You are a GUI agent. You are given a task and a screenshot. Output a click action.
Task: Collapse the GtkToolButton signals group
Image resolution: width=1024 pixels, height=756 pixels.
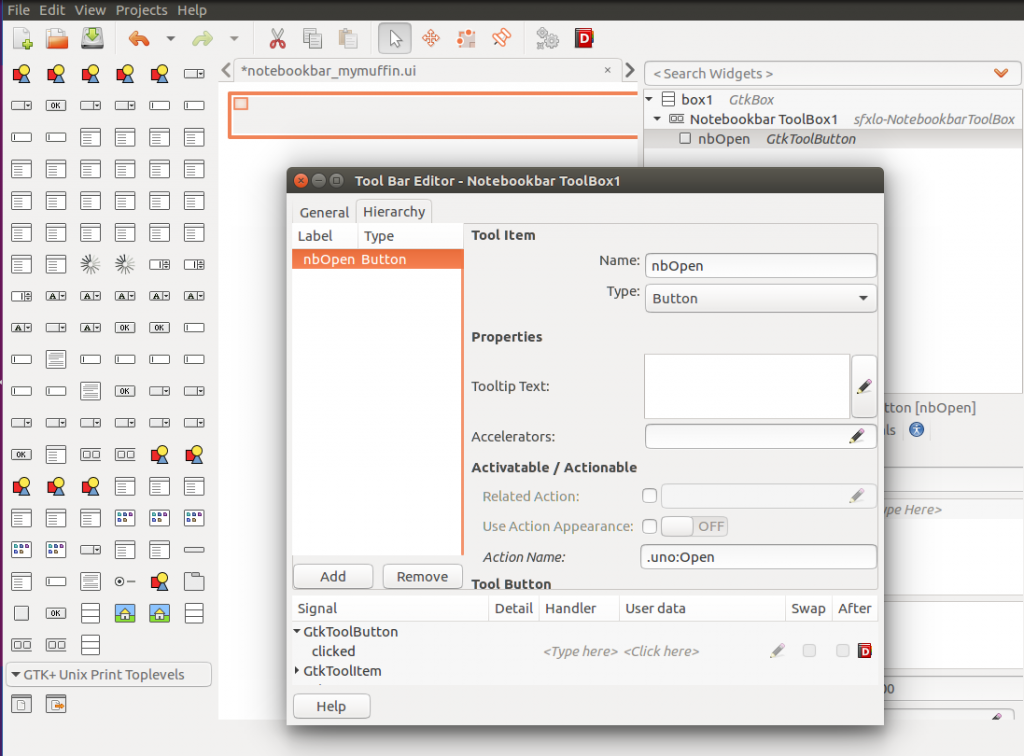click(296, 631)
